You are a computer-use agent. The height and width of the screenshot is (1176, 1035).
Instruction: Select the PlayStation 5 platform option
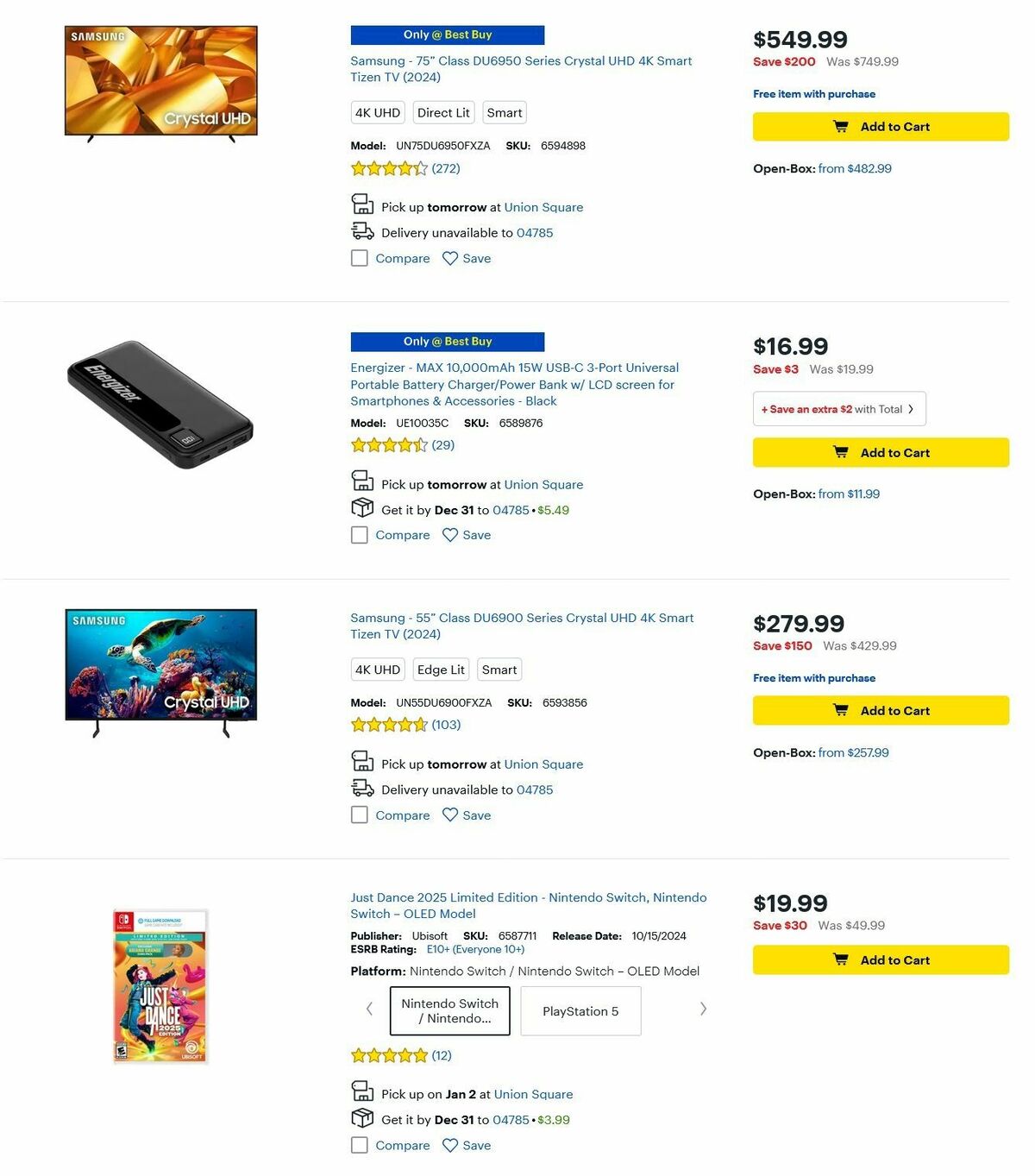click(x=580, y=1010)
